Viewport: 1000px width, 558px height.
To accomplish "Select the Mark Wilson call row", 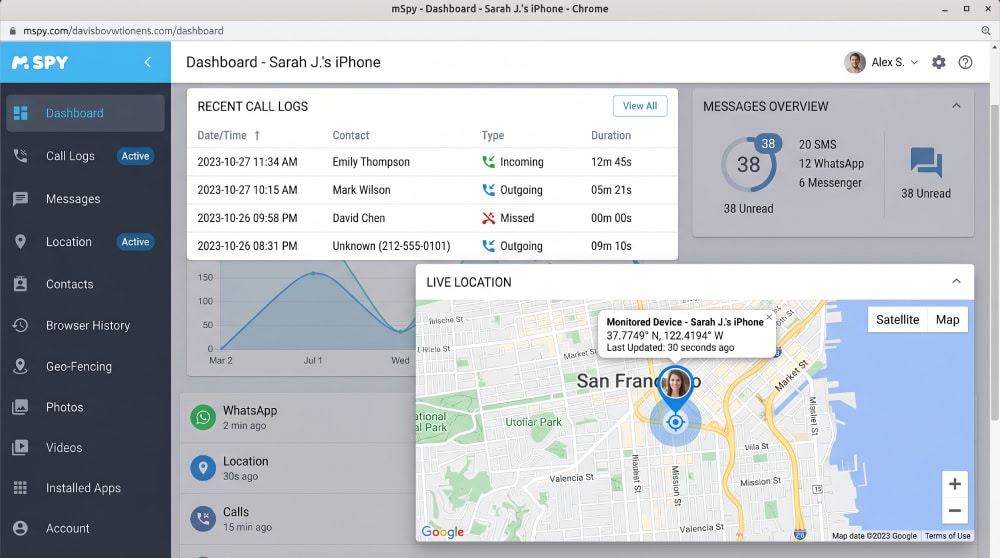I will click(x=432, y=190).
